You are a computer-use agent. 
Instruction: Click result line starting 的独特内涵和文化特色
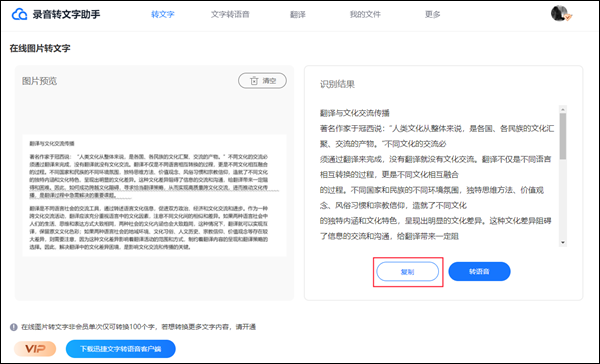(435, 221)
